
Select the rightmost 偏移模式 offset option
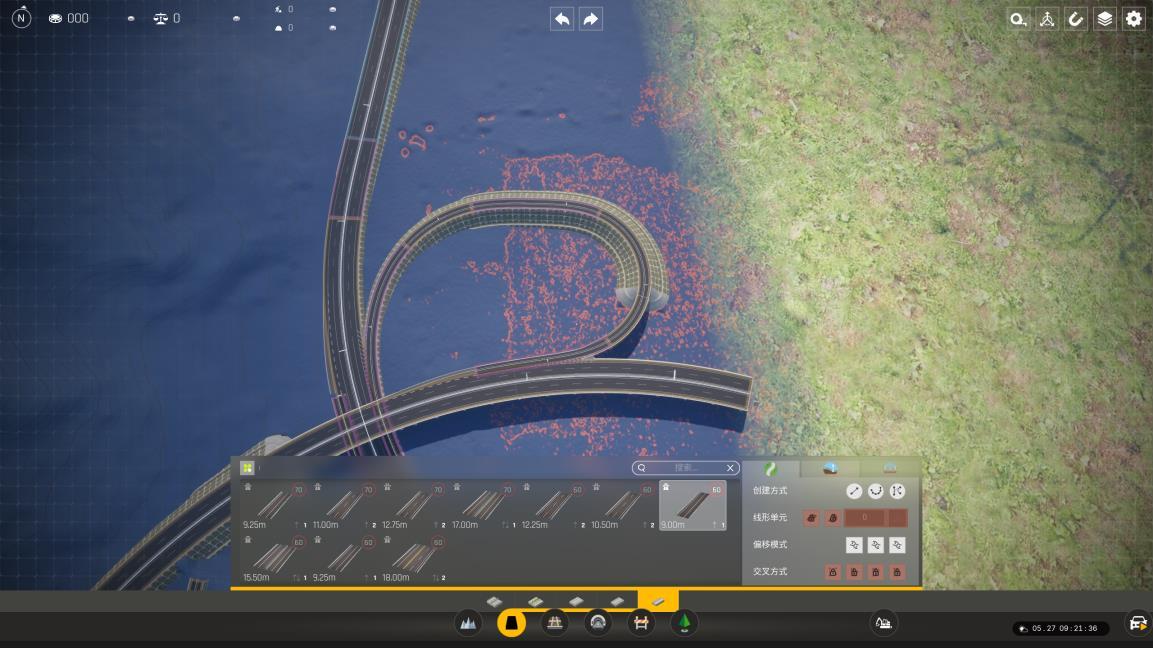click(897, 545)
